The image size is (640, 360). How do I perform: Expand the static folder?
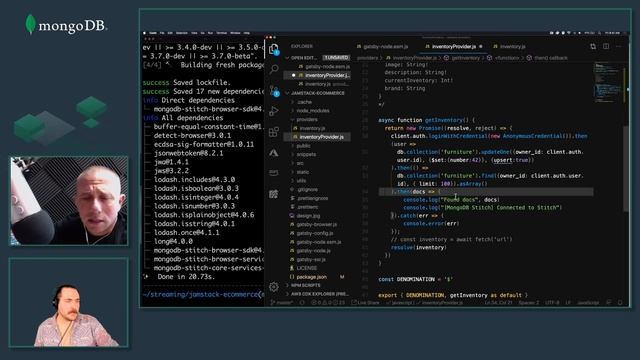(x=302, y=172)
